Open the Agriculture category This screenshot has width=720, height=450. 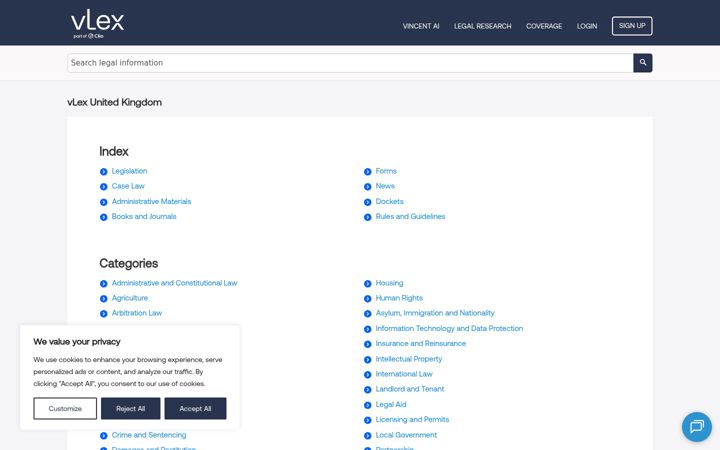[x=130, y=298]
